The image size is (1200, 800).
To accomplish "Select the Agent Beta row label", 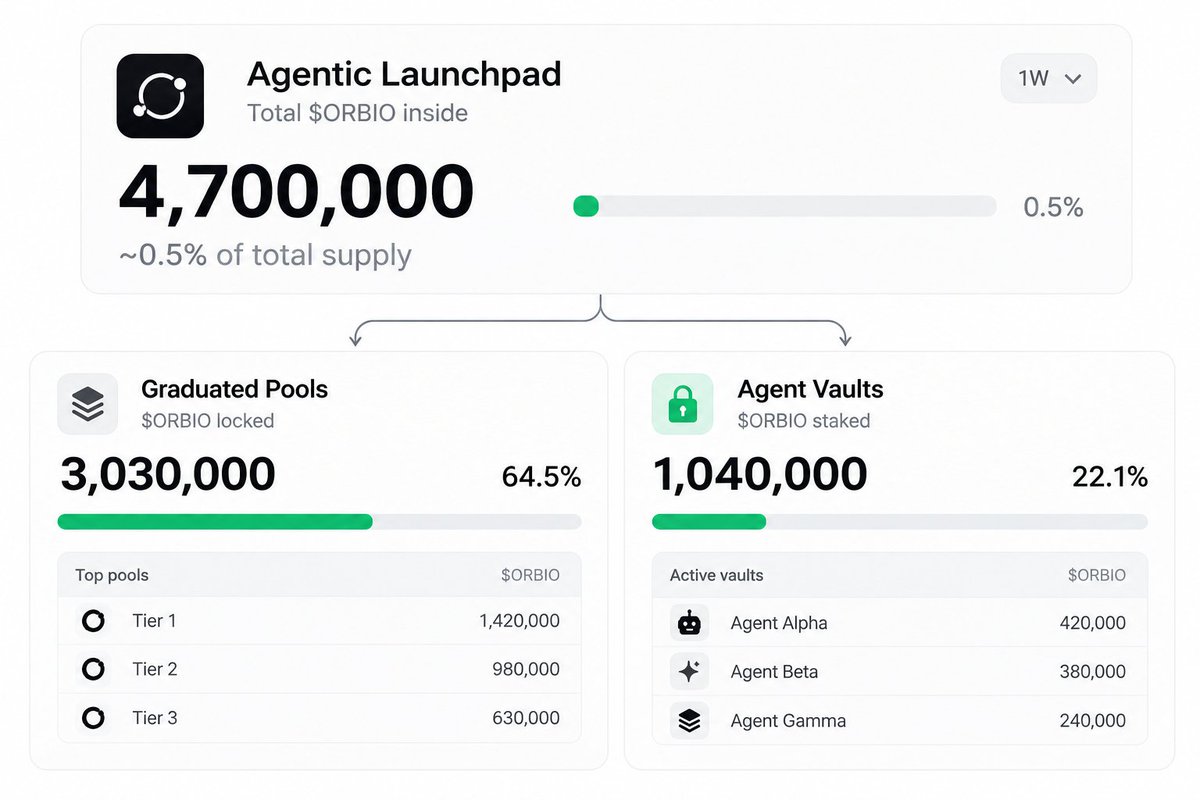I will pyautogui.click(x=774, y=671).
